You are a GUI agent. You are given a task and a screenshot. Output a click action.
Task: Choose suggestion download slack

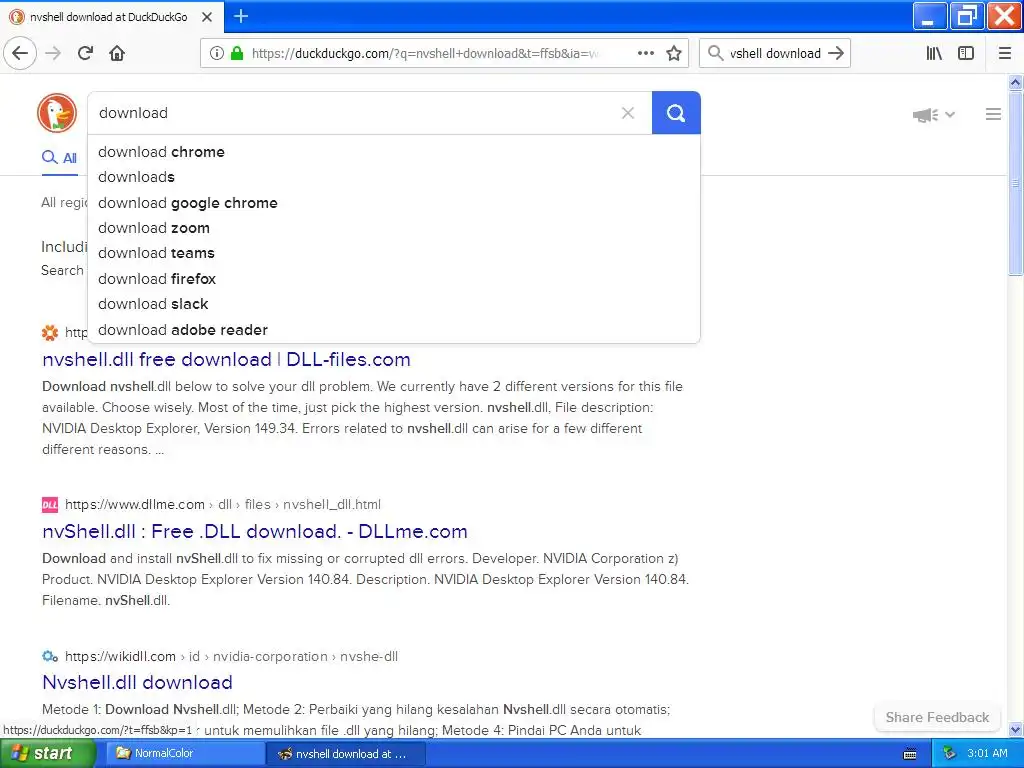point(394,304)
